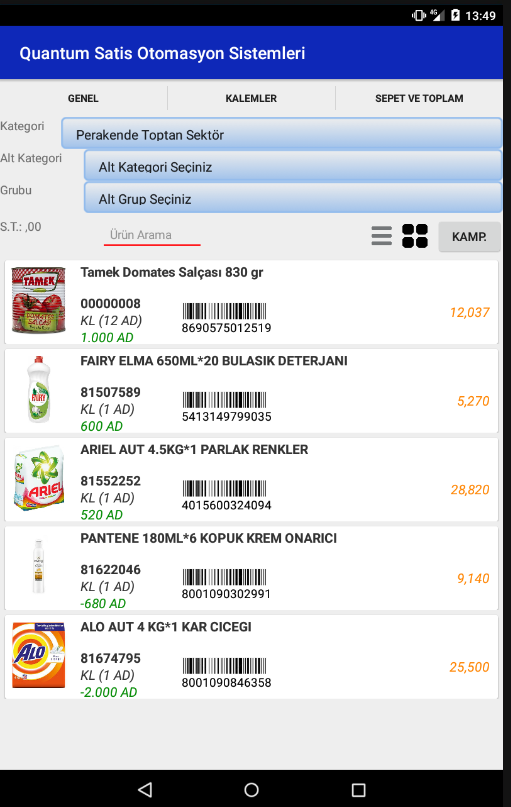Switch to the GENEL tab
511x807 pixels.
83,98
